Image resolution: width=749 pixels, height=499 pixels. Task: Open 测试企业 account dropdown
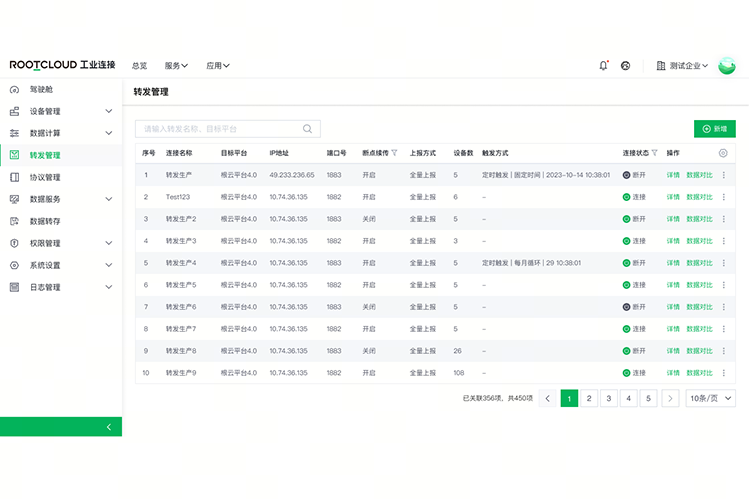pos(684,65)
